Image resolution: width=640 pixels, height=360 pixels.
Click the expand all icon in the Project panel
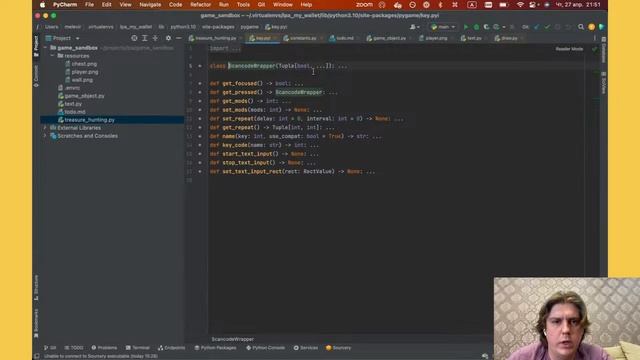(x=144, y=38)
